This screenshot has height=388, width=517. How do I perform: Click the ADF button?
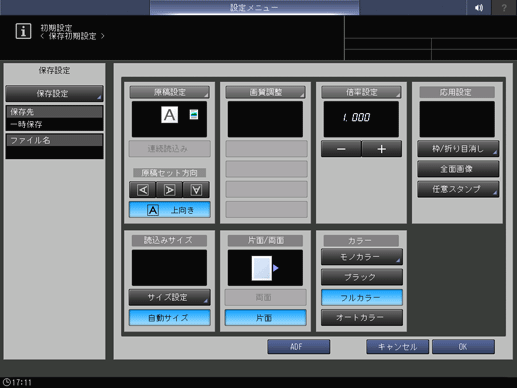[x=299, y=347]
